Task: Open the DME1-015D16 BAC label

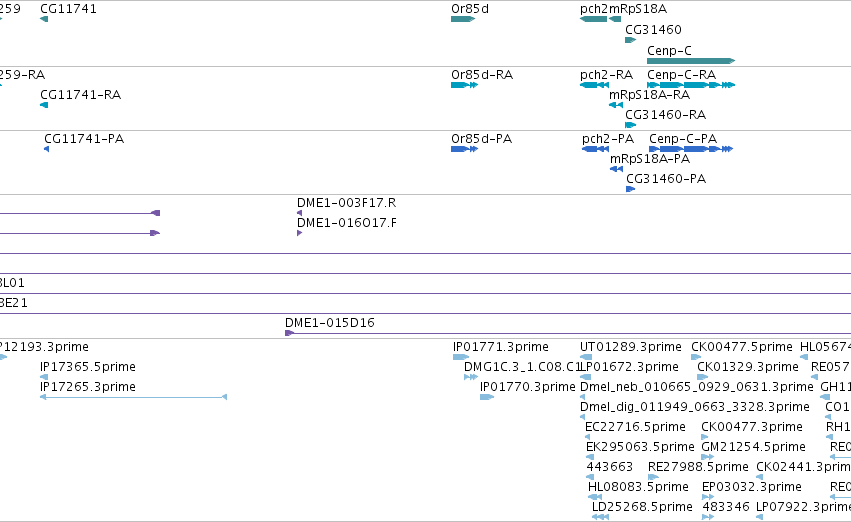Action: [x=329, y=322]
